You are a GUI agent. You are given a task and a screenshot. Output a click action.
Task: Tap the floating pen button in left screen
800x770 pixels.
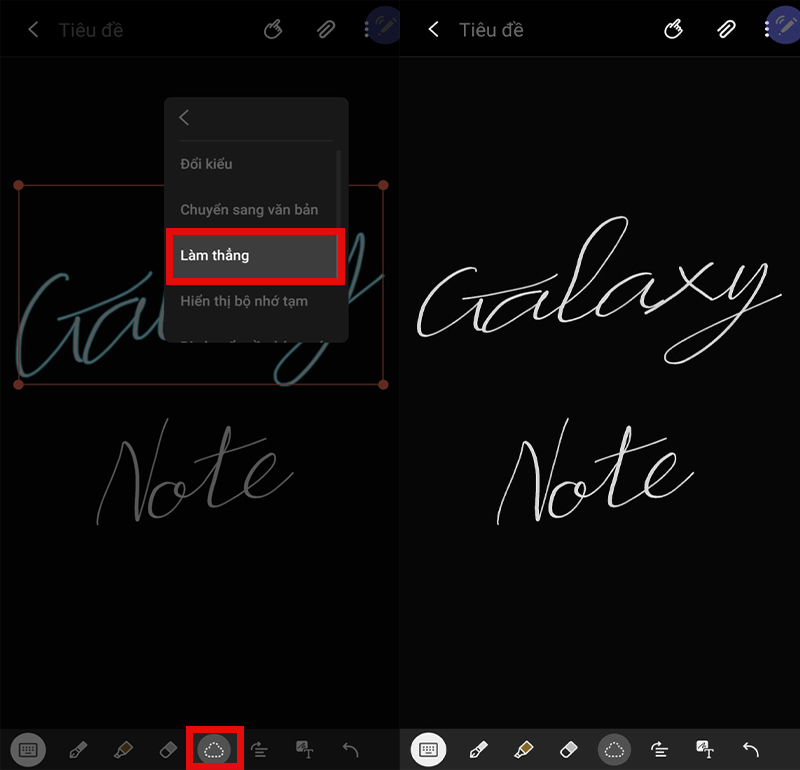385,25
